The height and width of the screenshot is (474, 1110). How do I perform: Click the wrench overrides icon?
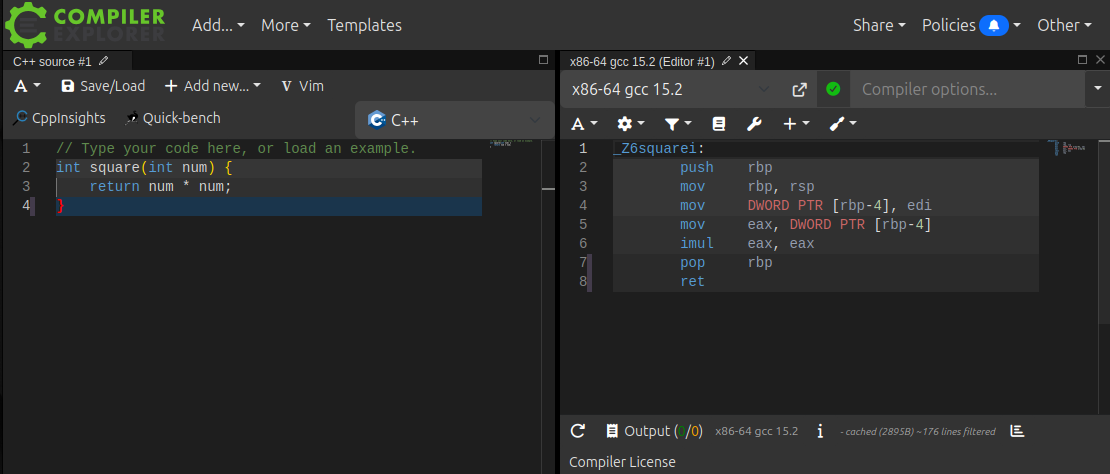(754, 124)
